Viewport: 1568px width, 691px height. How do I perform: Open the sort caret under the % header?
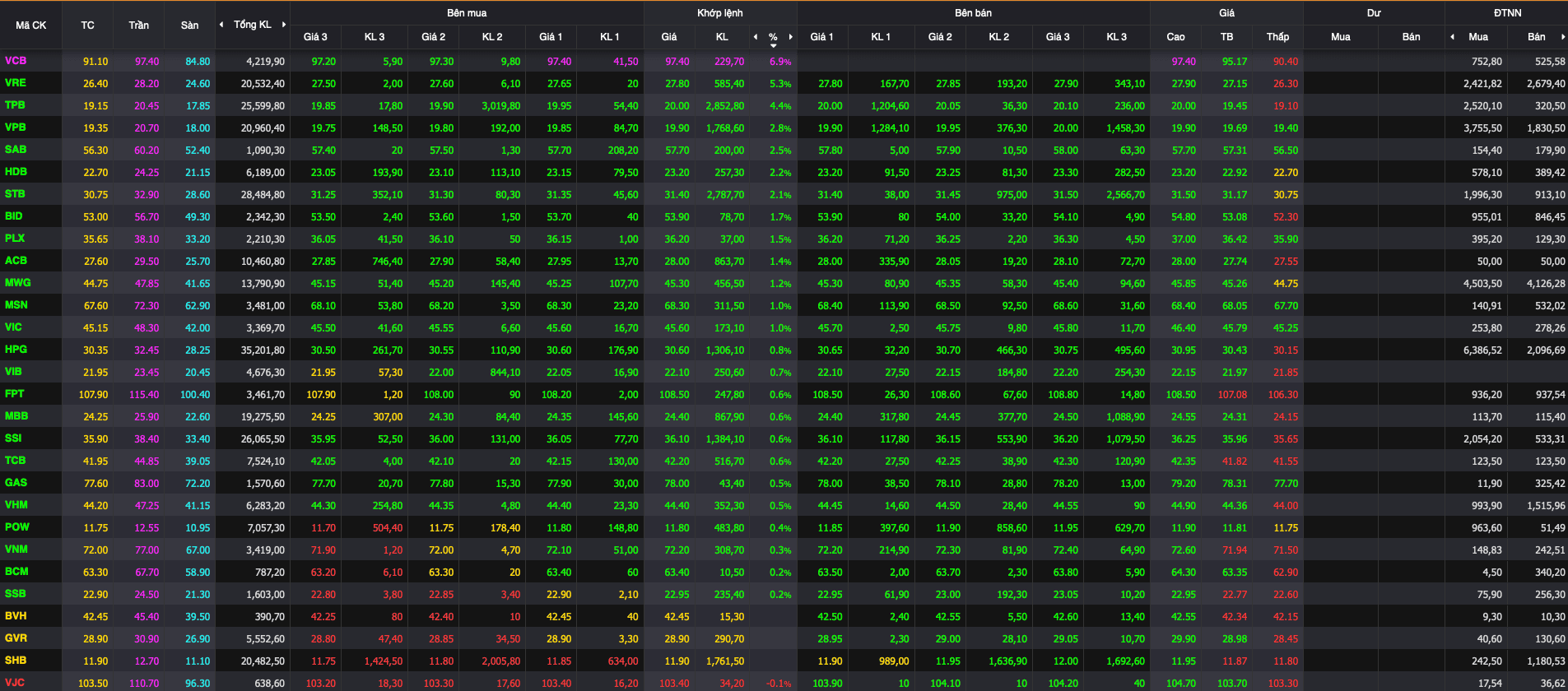tap(773, 46)
